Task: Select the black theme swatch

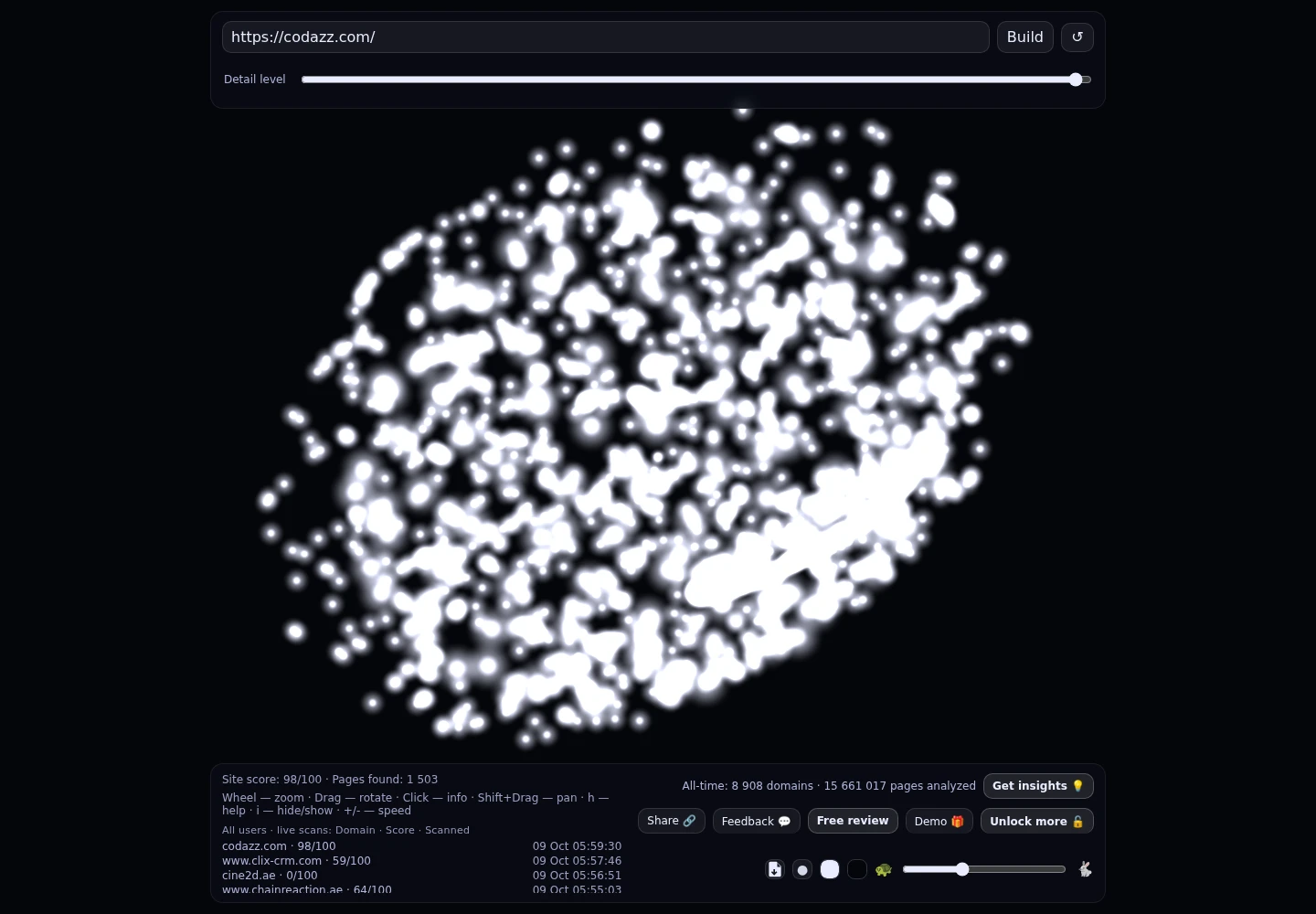Action: point(857,869)
